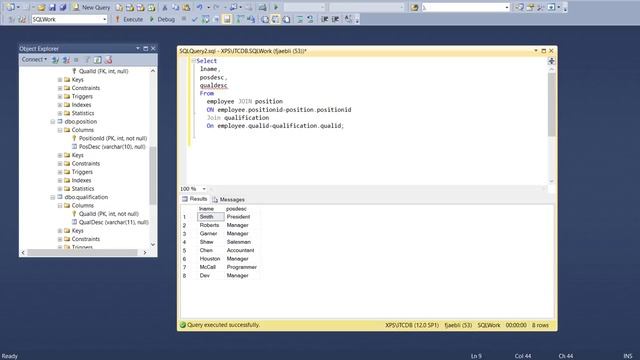Click the Paste clipboard icon
This screenshot has height=360, width=640.
click(186, 7)
